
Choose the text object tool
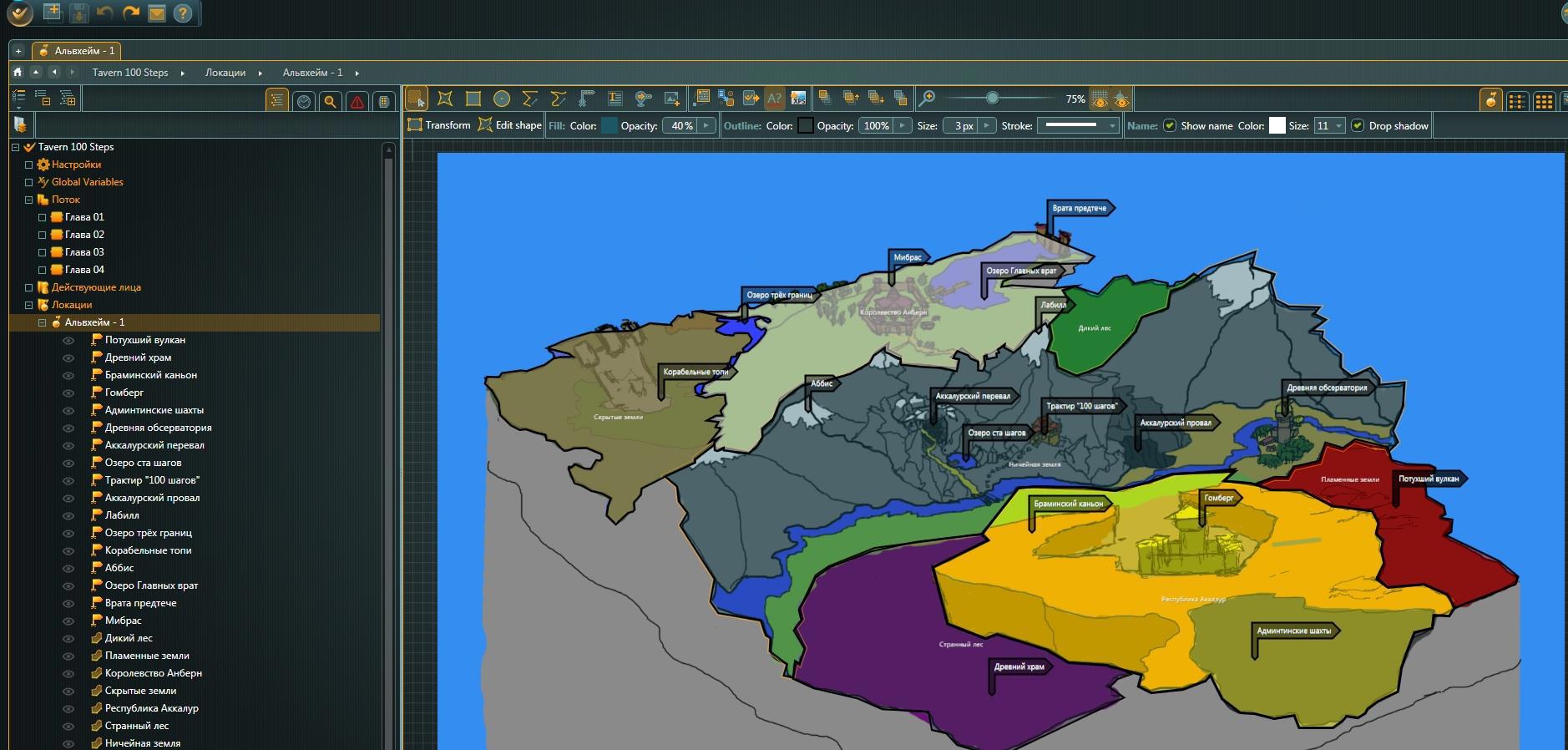click(x=615, y=99)
